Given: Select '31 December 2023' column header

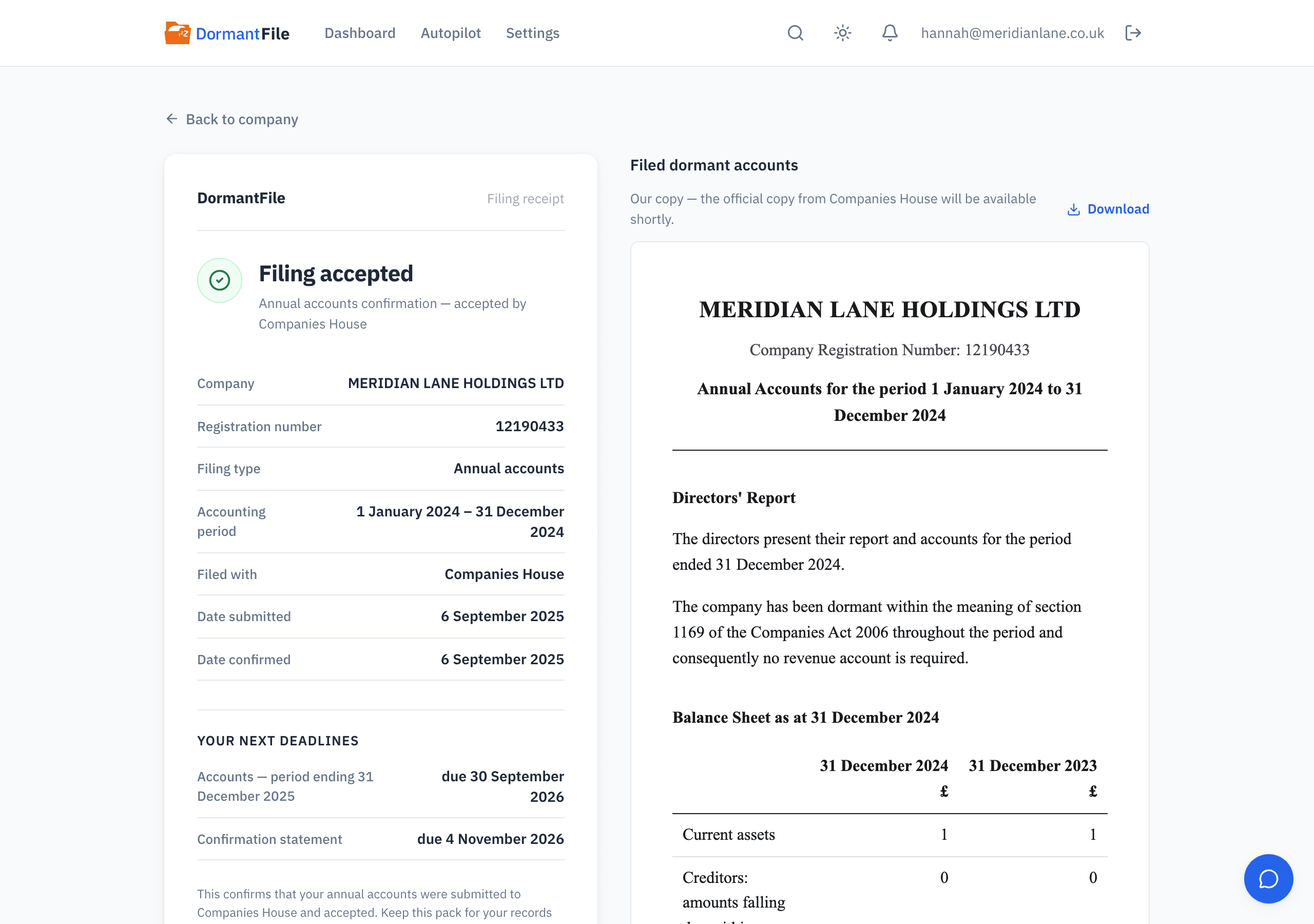Looking at the screenshot, I should [1032, 765].
